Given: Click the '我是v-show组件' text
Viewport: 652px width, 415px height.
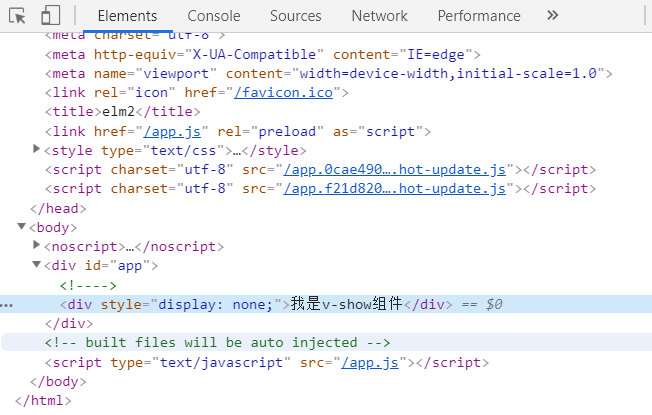Looking at the screenshot, I should 346,304.
